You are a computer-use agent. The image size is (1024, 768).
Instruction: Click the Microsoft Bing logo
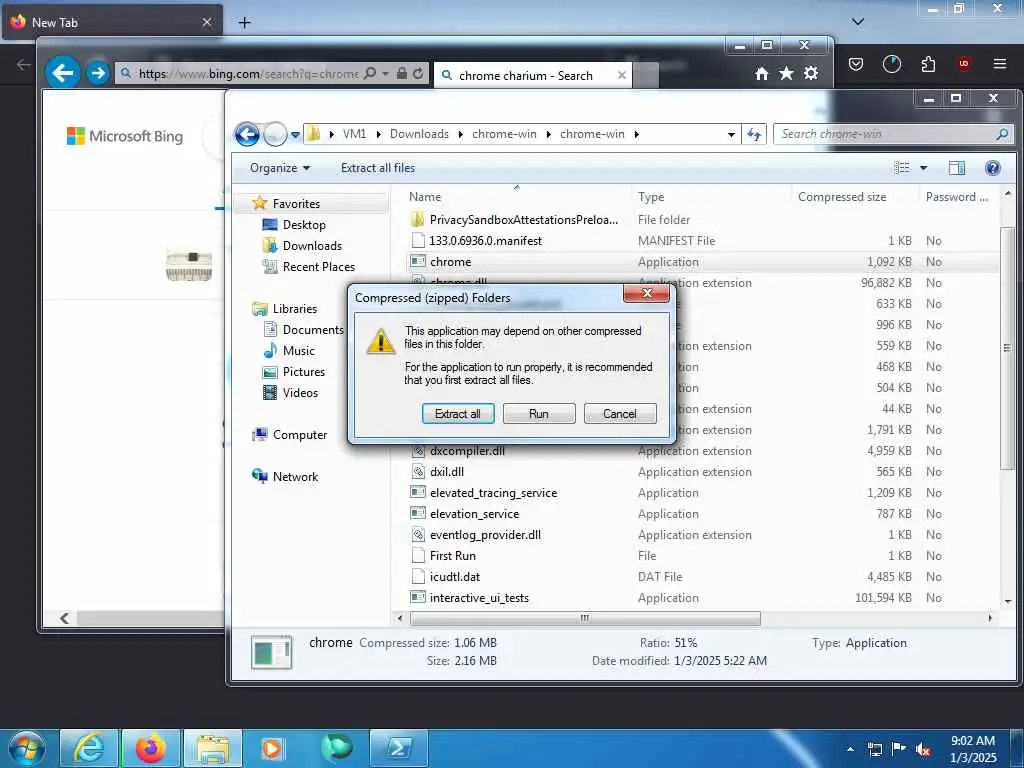click(x=125, y=136)
